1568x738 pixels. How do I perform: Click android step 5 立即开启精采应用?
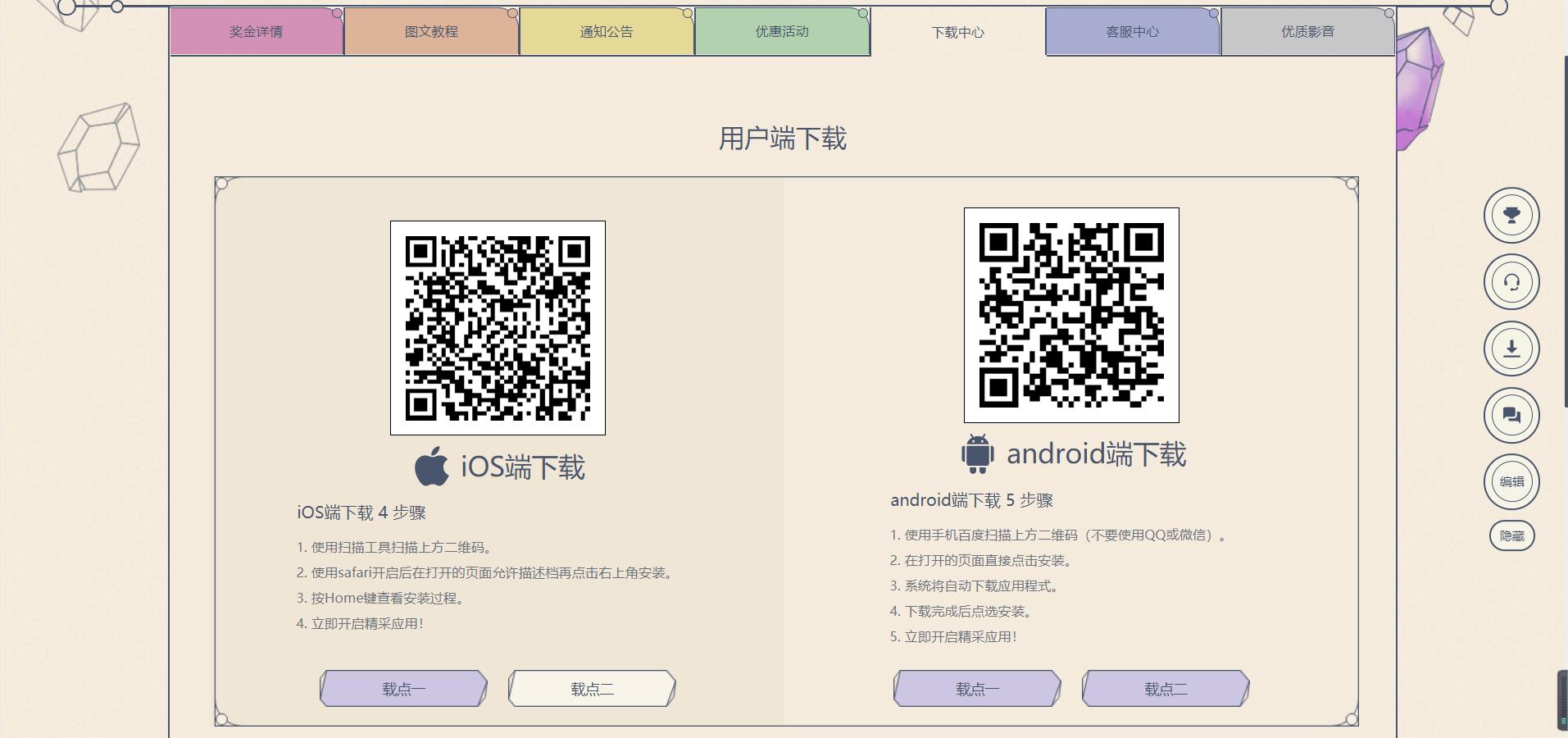pos(953,637)
